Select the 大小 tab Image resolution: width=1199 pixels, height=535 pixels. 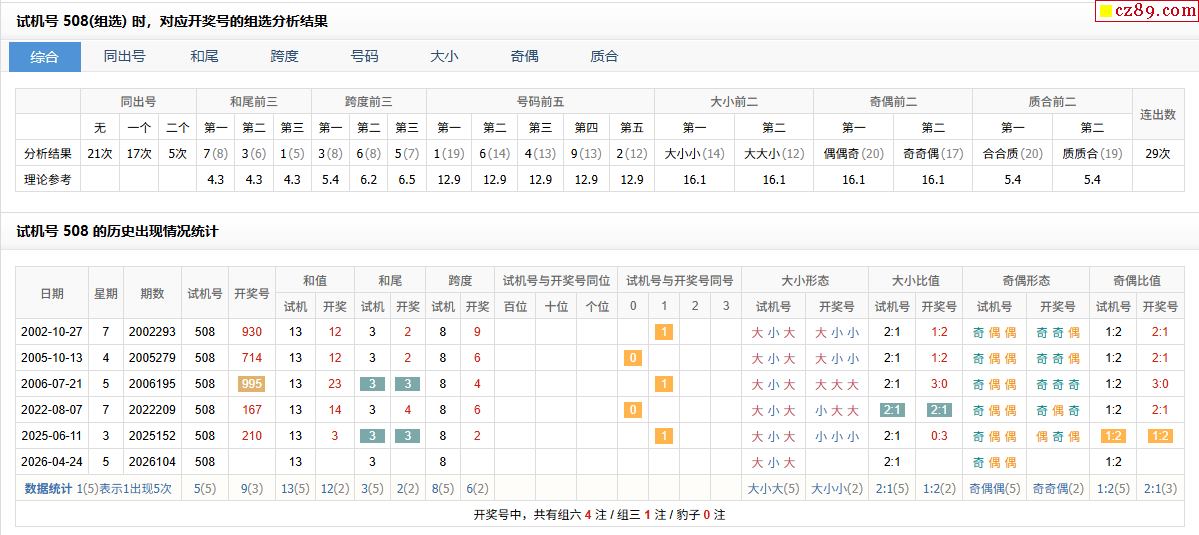(444, 57)
